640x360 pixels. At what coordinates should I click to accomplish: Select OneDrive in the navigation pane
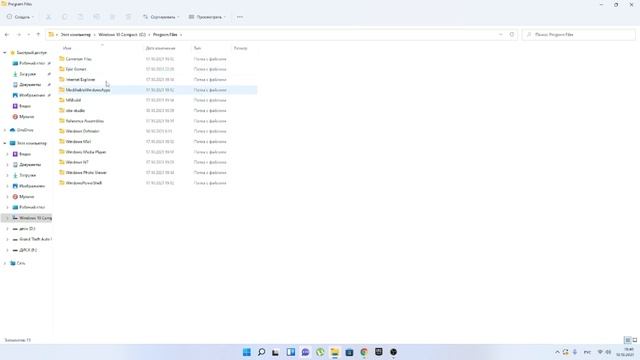click(25, 130)
